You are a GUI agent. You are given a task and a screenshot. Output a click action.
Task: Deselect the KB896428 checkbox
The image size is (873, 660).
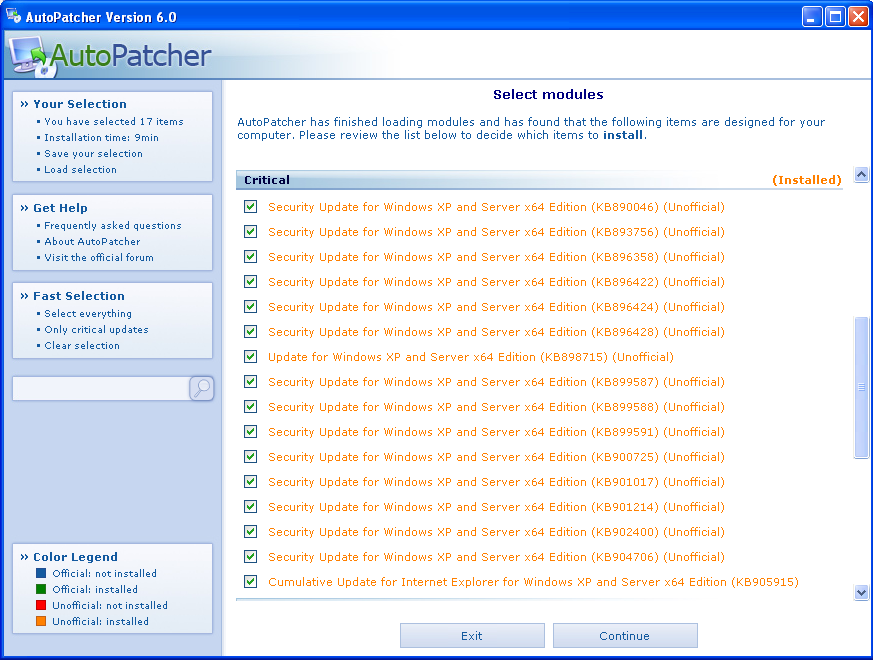pyautogui.click(x=251, y=332)
